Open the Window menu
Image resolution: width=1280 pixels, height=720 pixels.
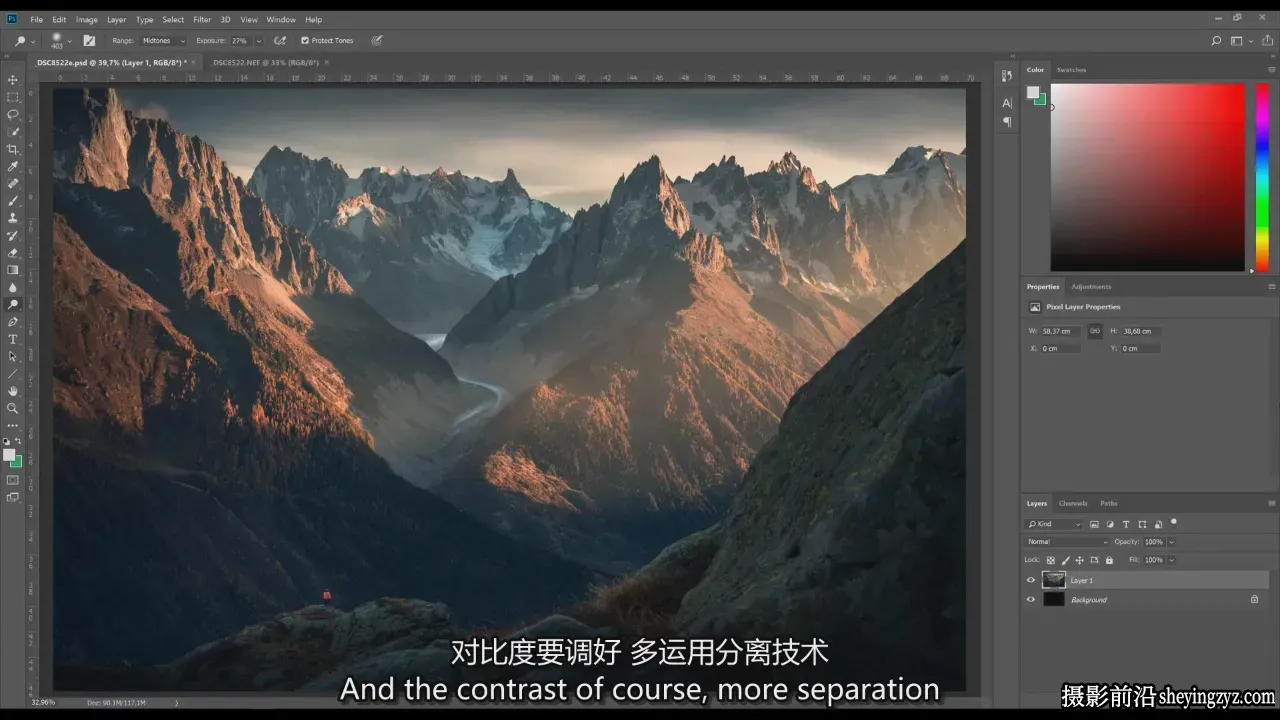coord(281,20)
